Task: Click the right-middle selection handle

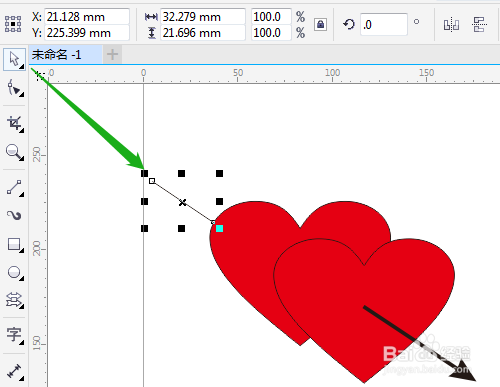Action: point(219,201)
